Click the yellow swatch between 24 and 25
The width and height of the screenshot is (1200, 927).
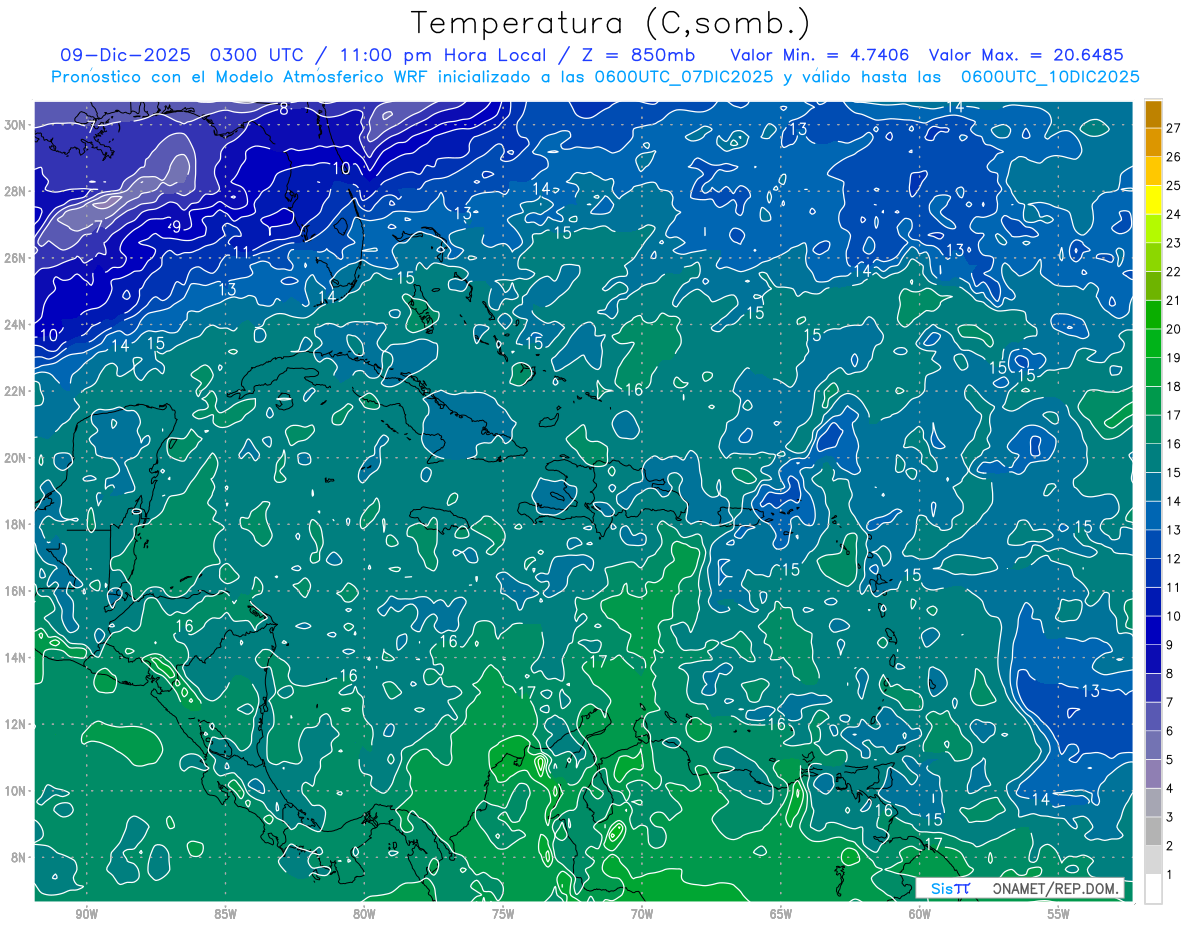pos(1153,199)
